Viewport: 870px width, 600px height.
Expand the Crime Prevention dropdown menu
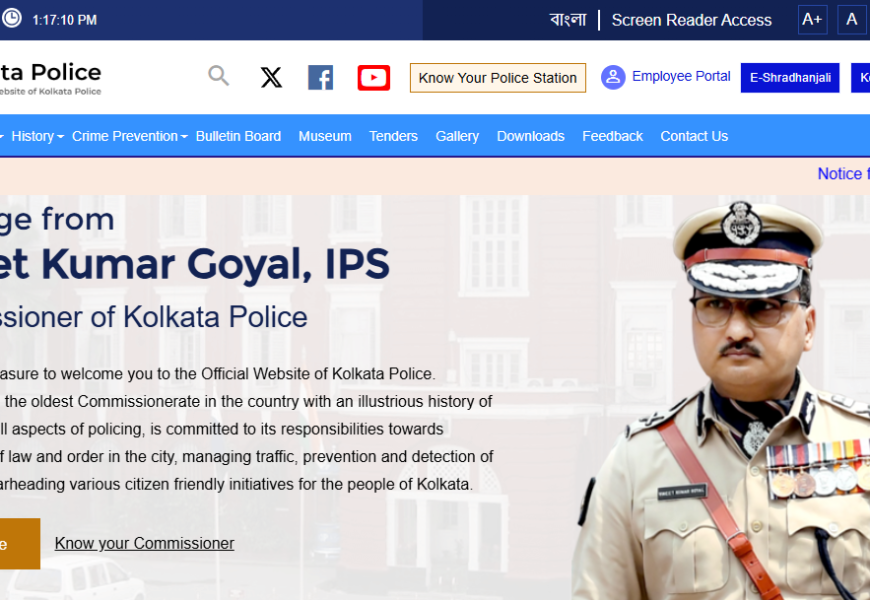(x=129, y=136)
